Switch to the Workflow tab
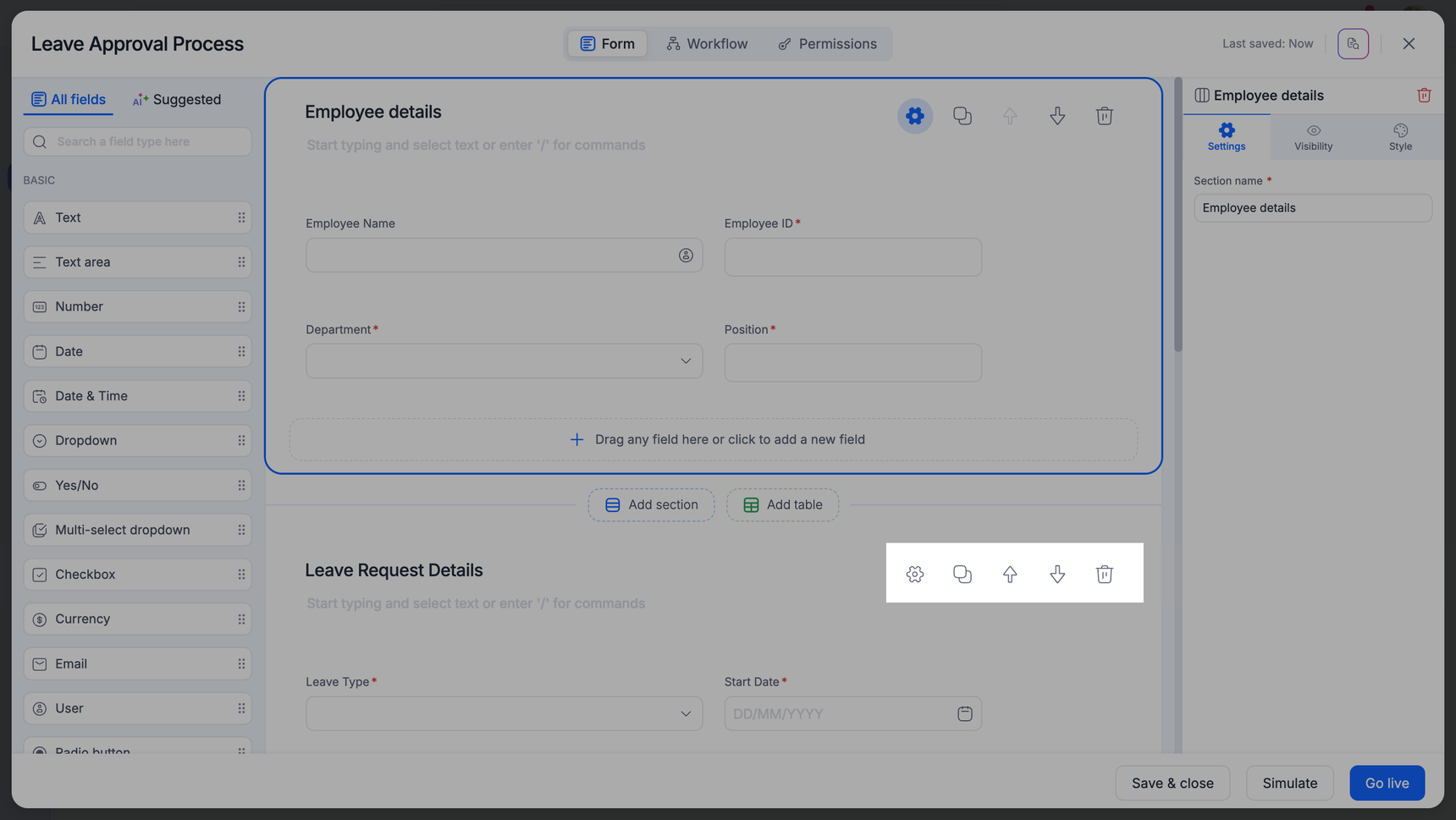 [707, 44]
